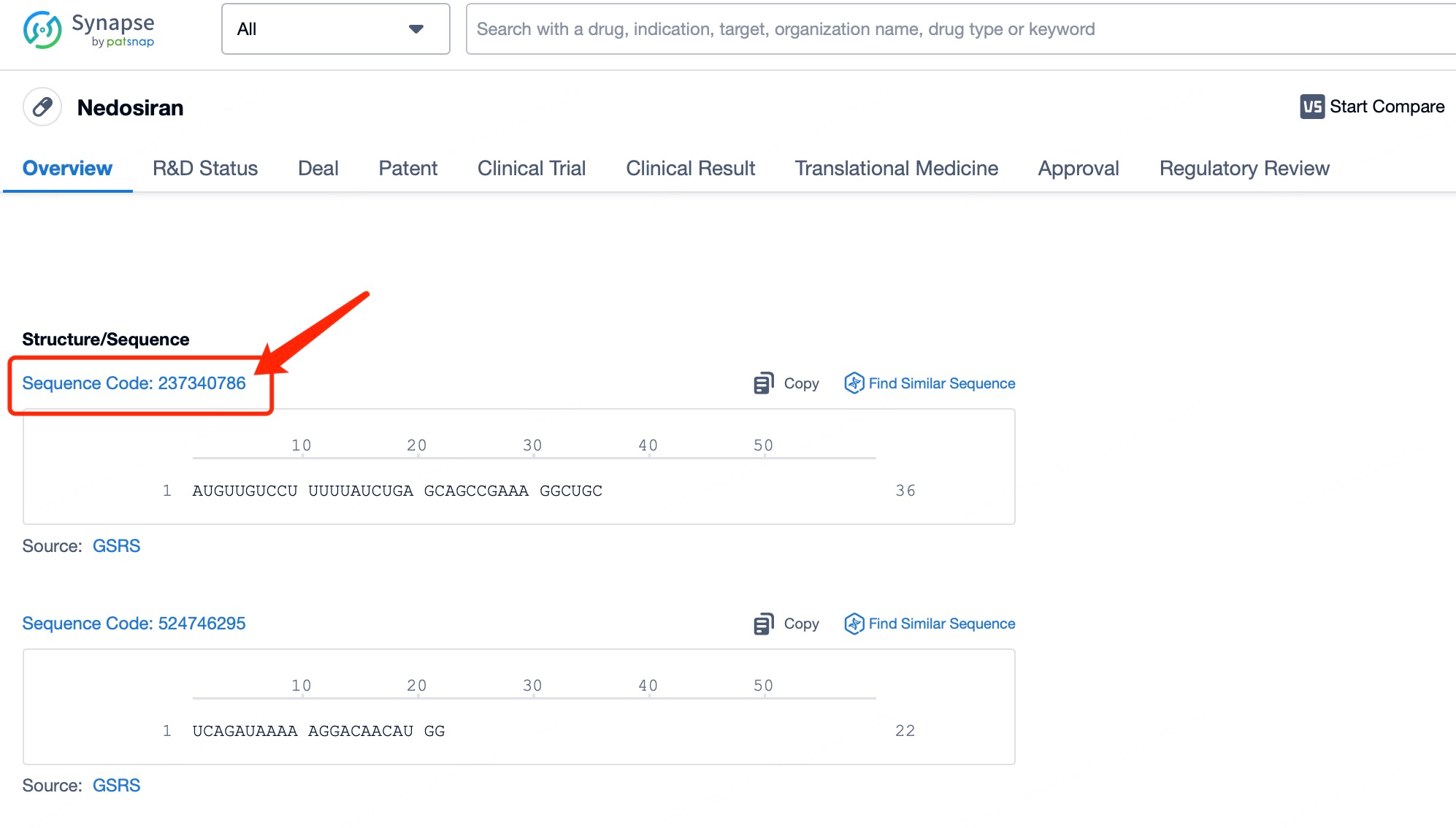Click the Synapse by Patsnap logo
1456x828 pixels.
pyautogui.click(x=88, y=30)
